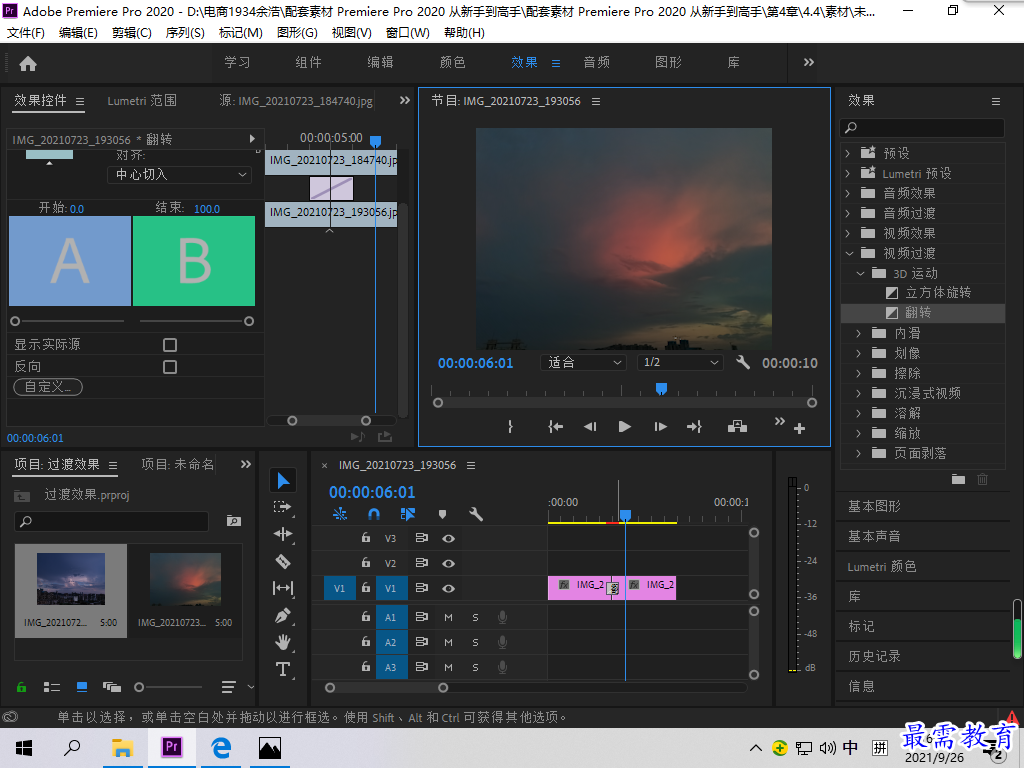Mute the A3 audio track
1024x768 pixels.
[448, 667]
